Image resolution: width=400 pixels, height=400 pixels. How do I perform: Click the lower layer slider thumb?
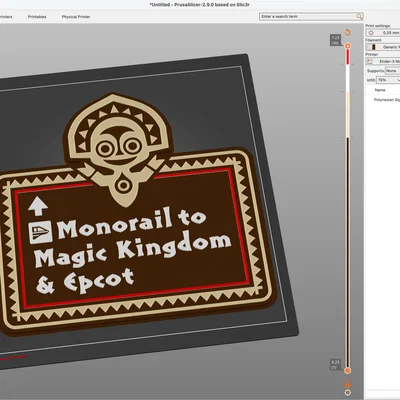coord(348,371)
